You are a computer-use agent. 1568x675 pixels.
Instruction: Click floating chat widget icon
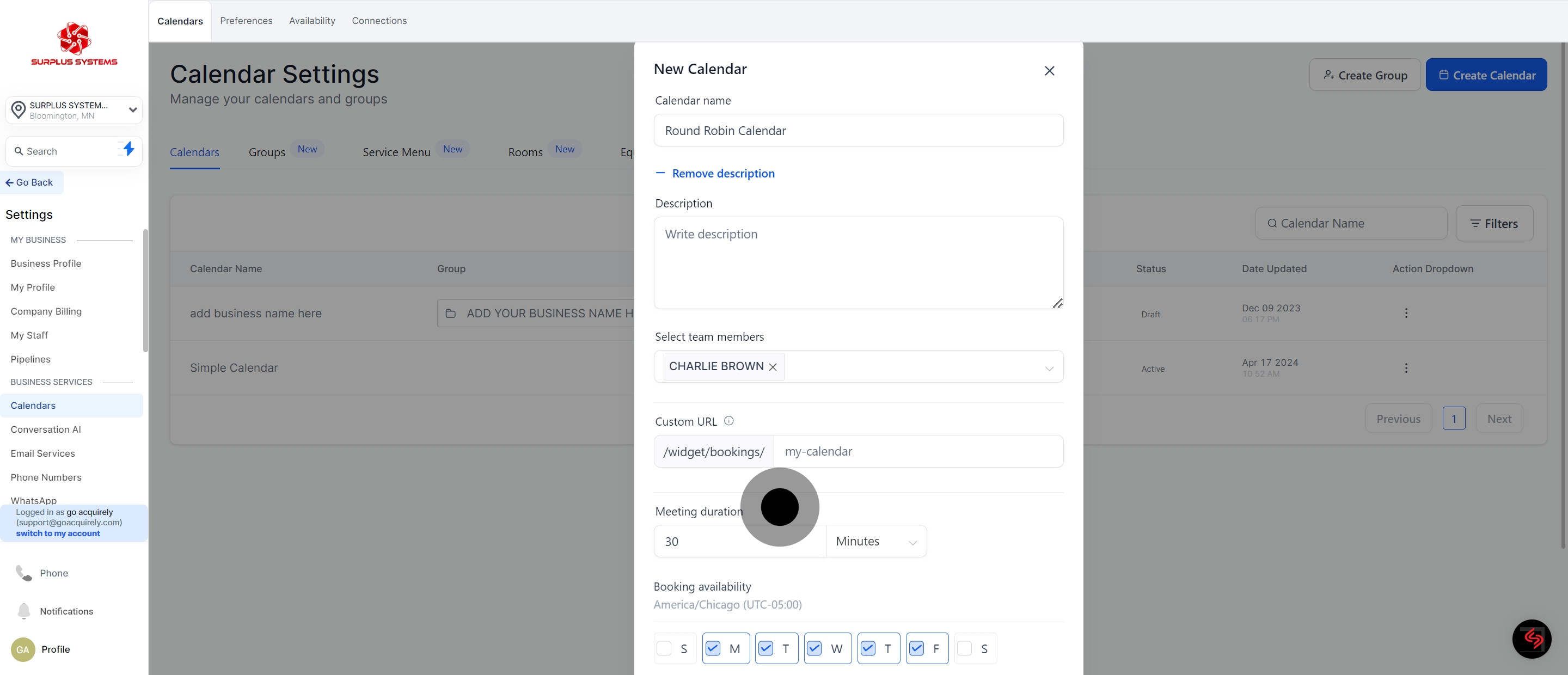click(x=1531, y=639)
